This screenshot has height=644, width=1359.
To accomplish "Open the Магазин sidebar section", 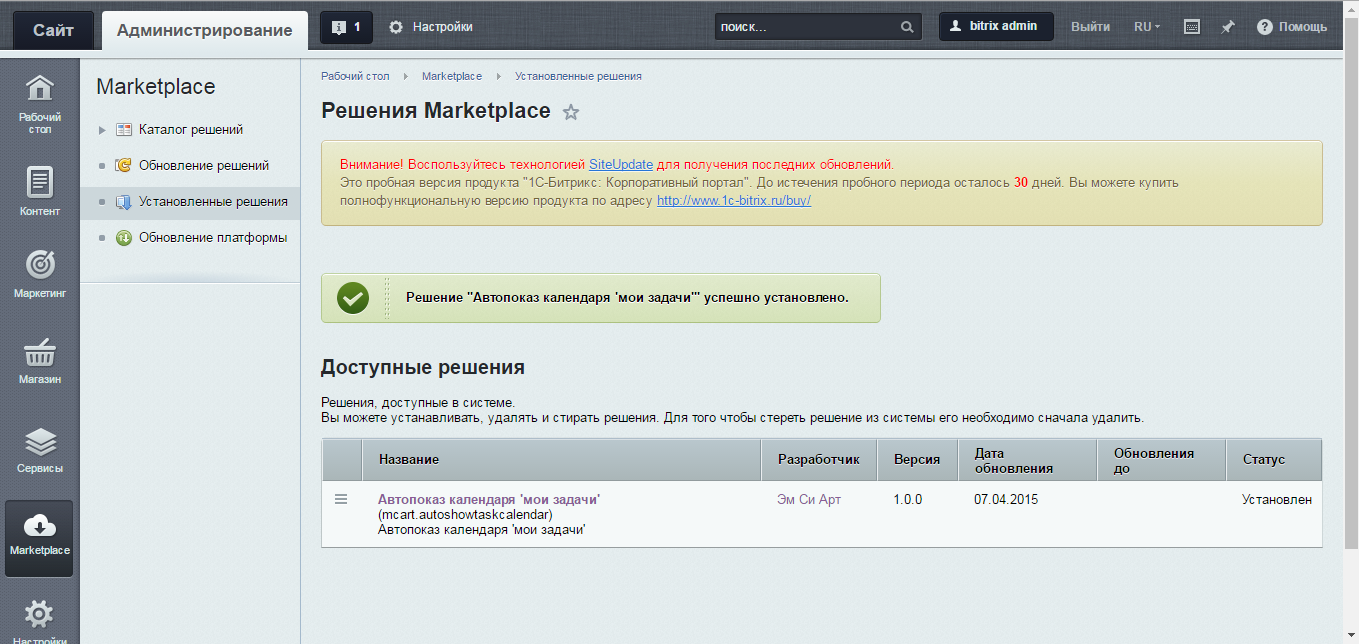I will pos(39,360).
